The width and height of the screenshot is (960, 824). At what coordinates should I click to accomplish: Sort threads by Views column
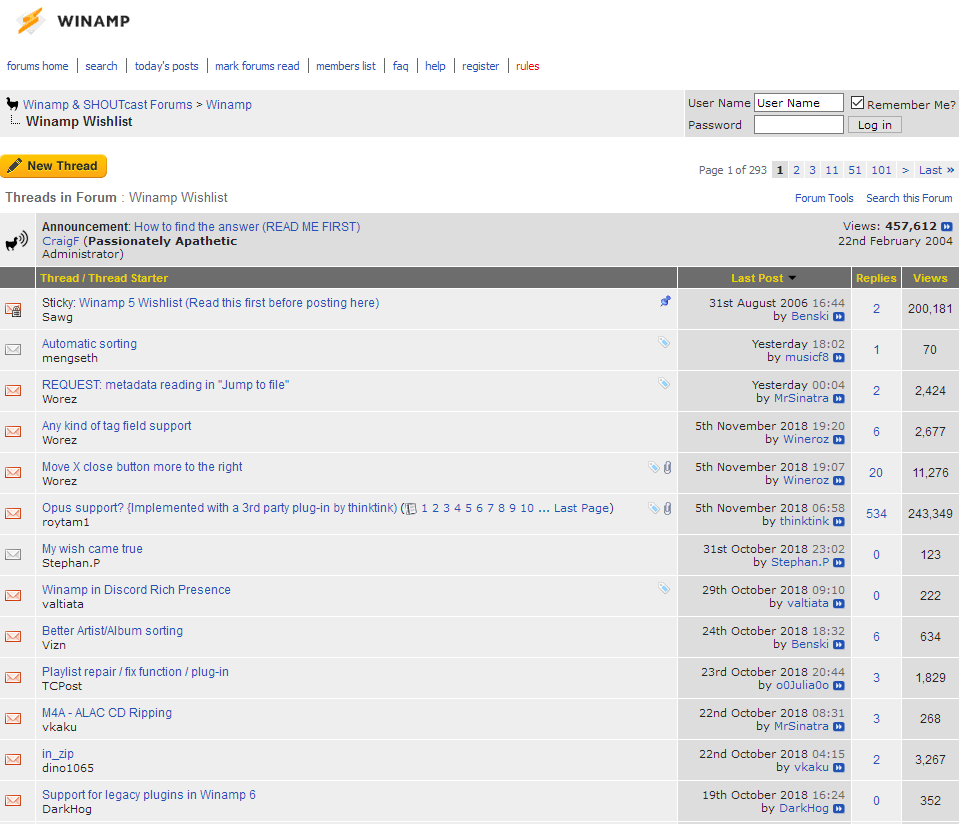[930, 278]
